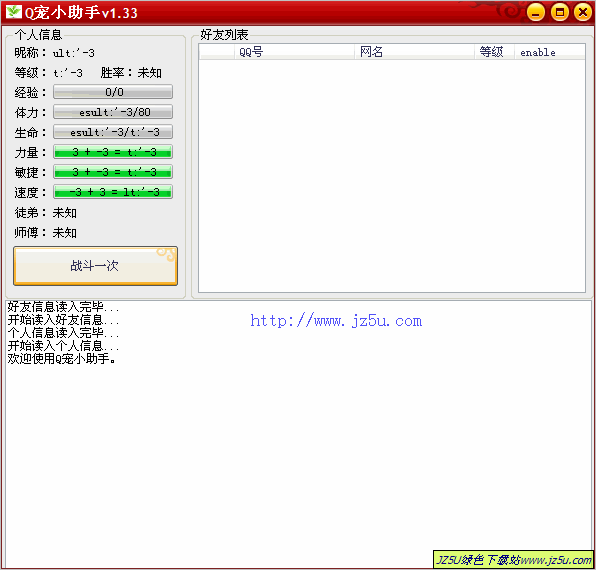Image resolution: width=596 pixels, height=570 pixels.
Task: Sort friends by 网名 column header
Action: click(414, 52)
